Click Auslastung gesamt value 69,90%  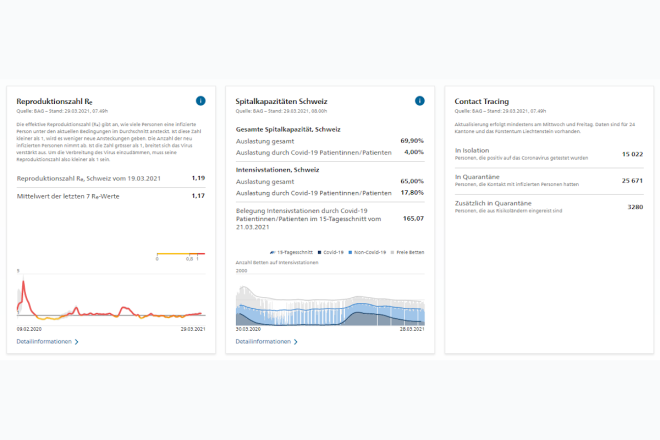pos(412,141)
